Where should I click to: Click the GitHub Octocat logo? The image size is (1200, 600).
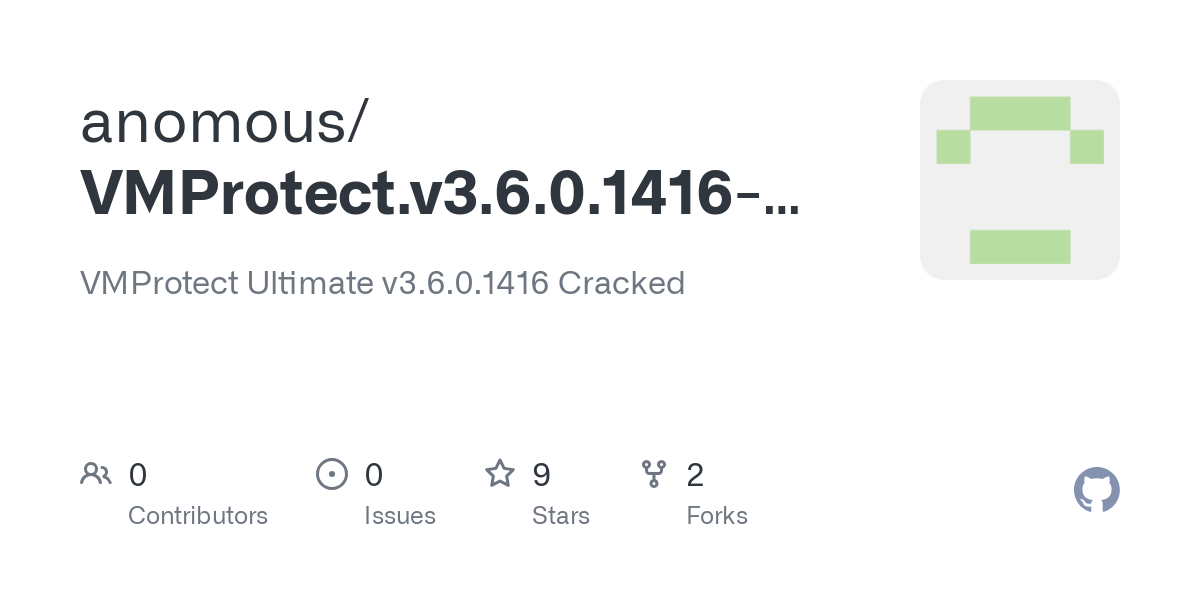[1097, 490]
